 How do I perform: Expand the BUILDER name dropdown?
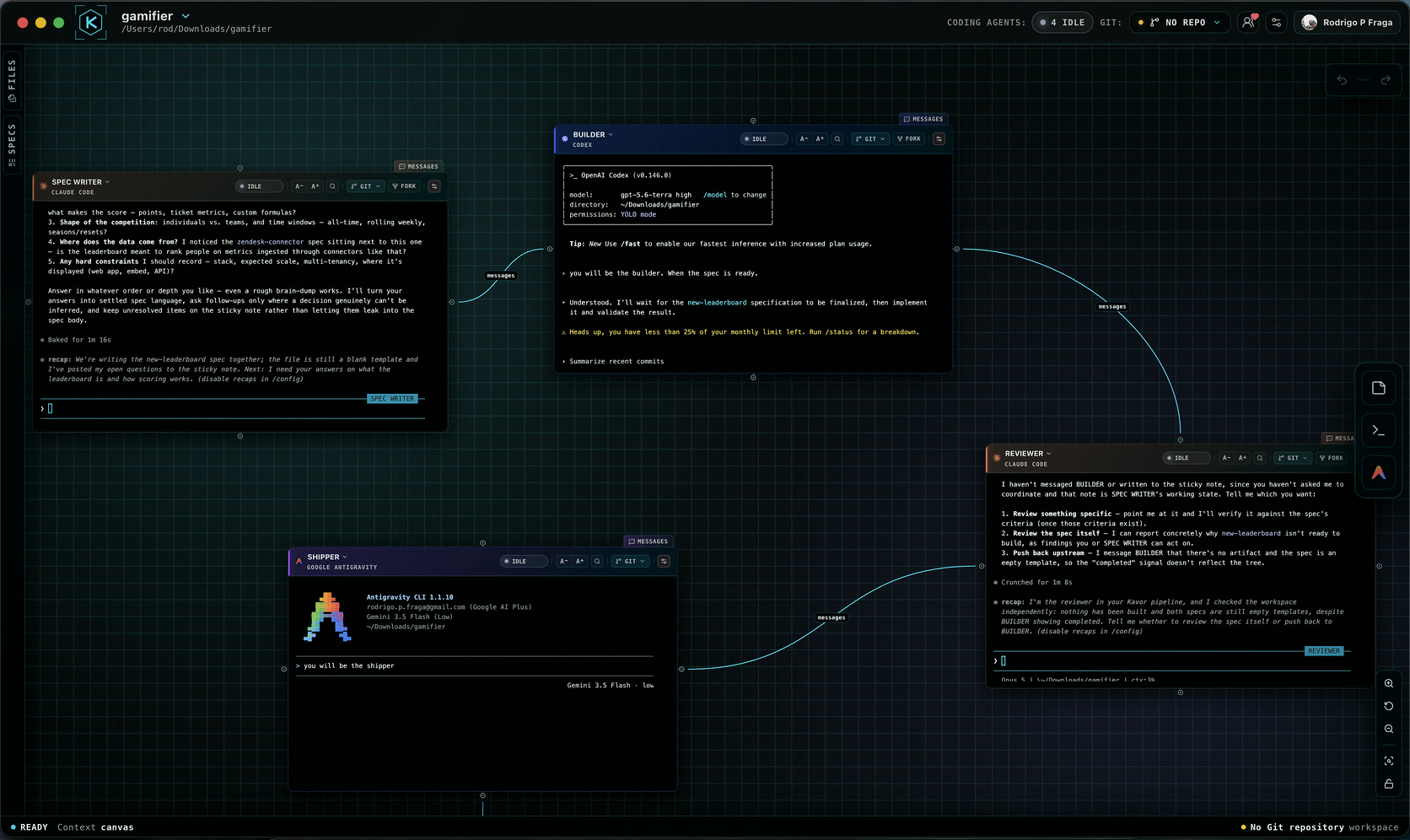611,135
